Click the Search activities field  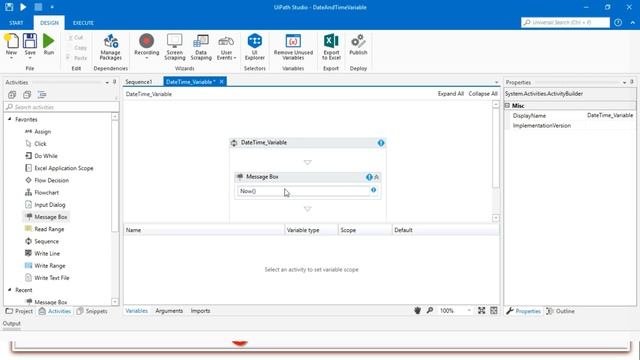[62, 107]
